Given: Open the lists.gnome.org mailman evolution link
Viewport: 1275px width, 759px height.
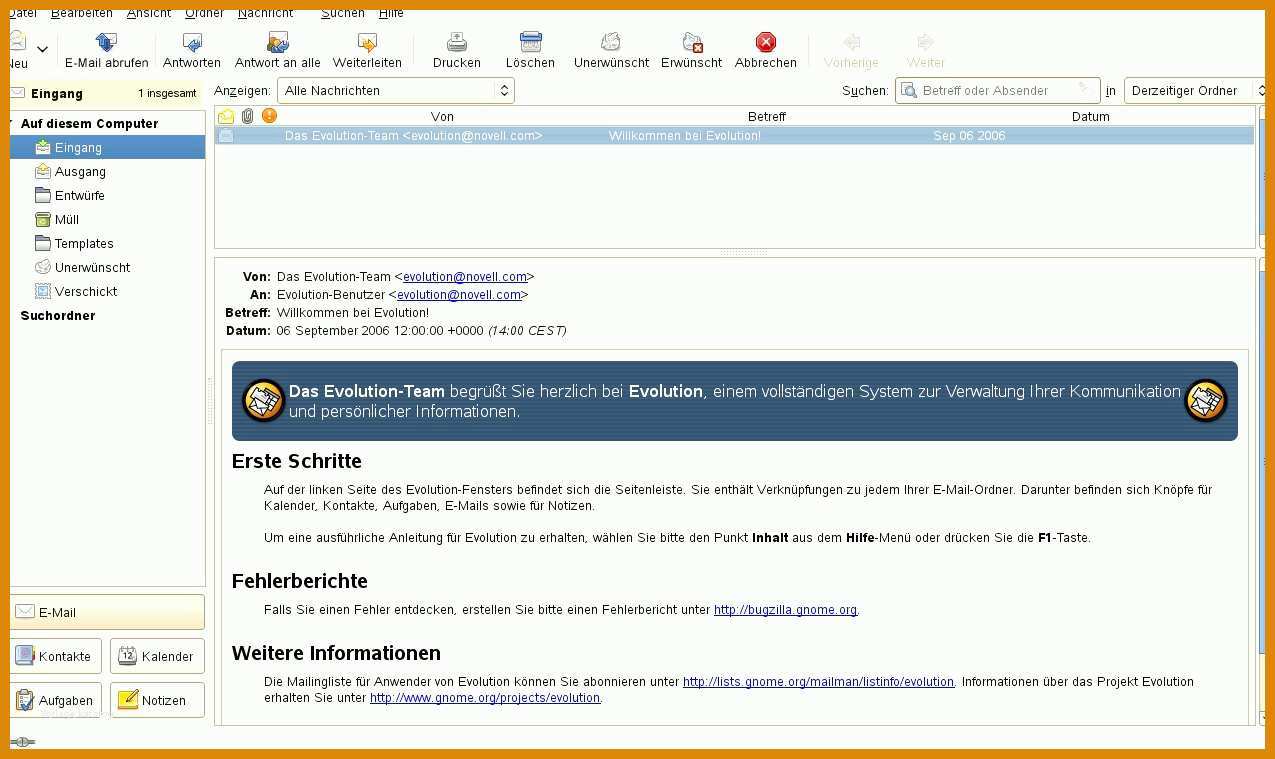Looking at the screenshot, I should pos(818,681).
